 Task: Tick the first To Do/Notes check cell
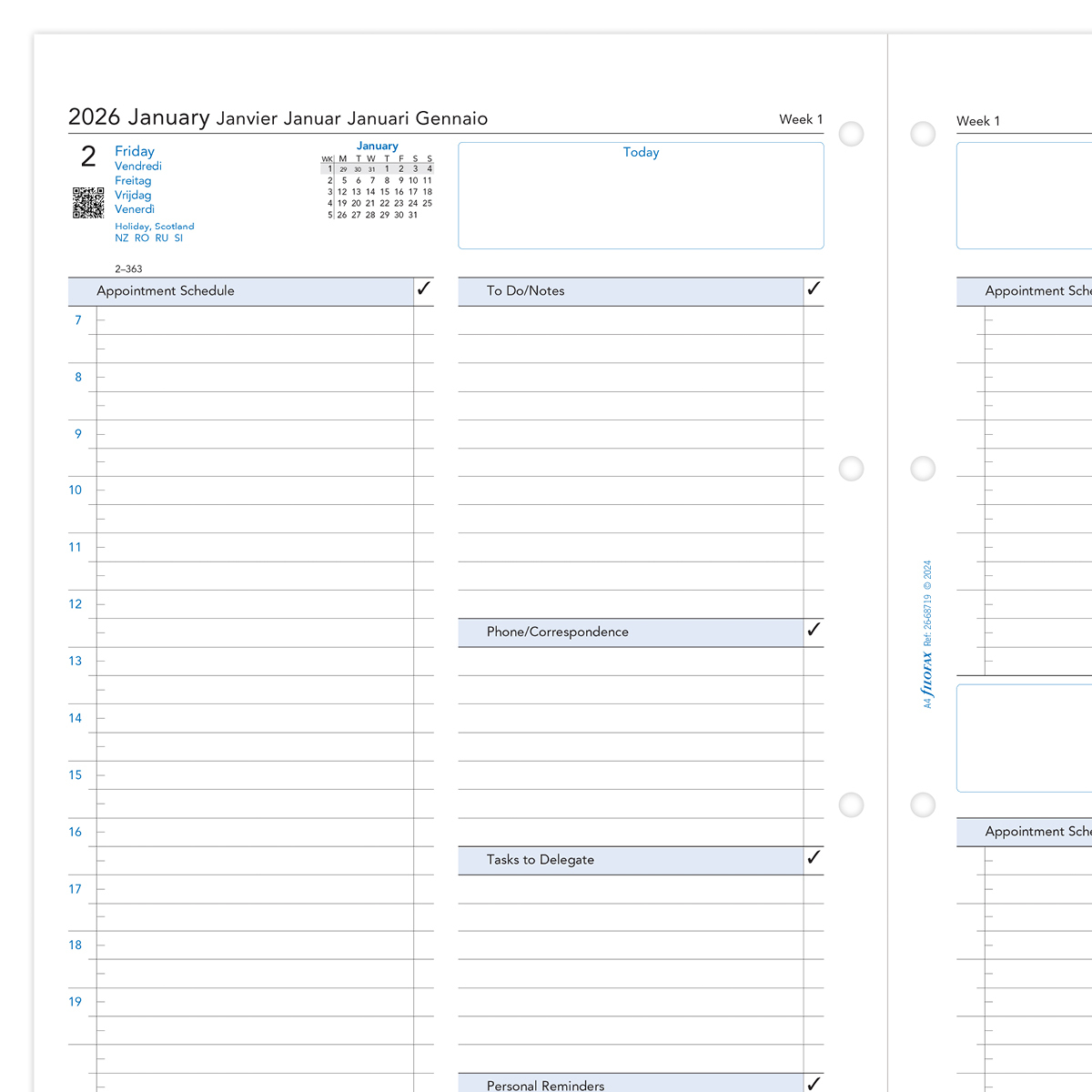(814, 320)
